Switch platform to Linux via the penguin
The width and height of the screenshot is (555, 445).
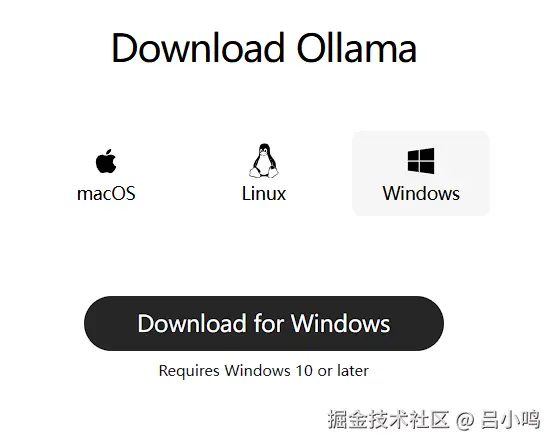[264, 160]
